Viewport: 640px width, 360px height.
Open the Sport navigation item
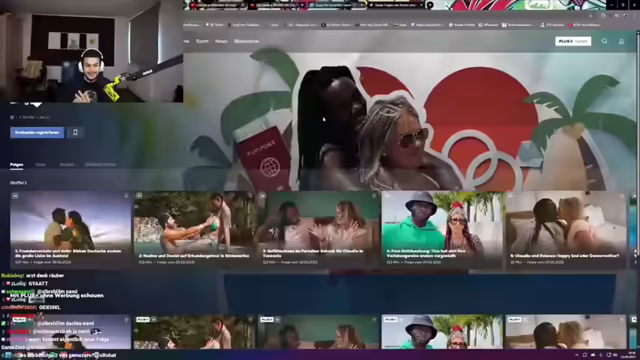[x=202, y=41]
